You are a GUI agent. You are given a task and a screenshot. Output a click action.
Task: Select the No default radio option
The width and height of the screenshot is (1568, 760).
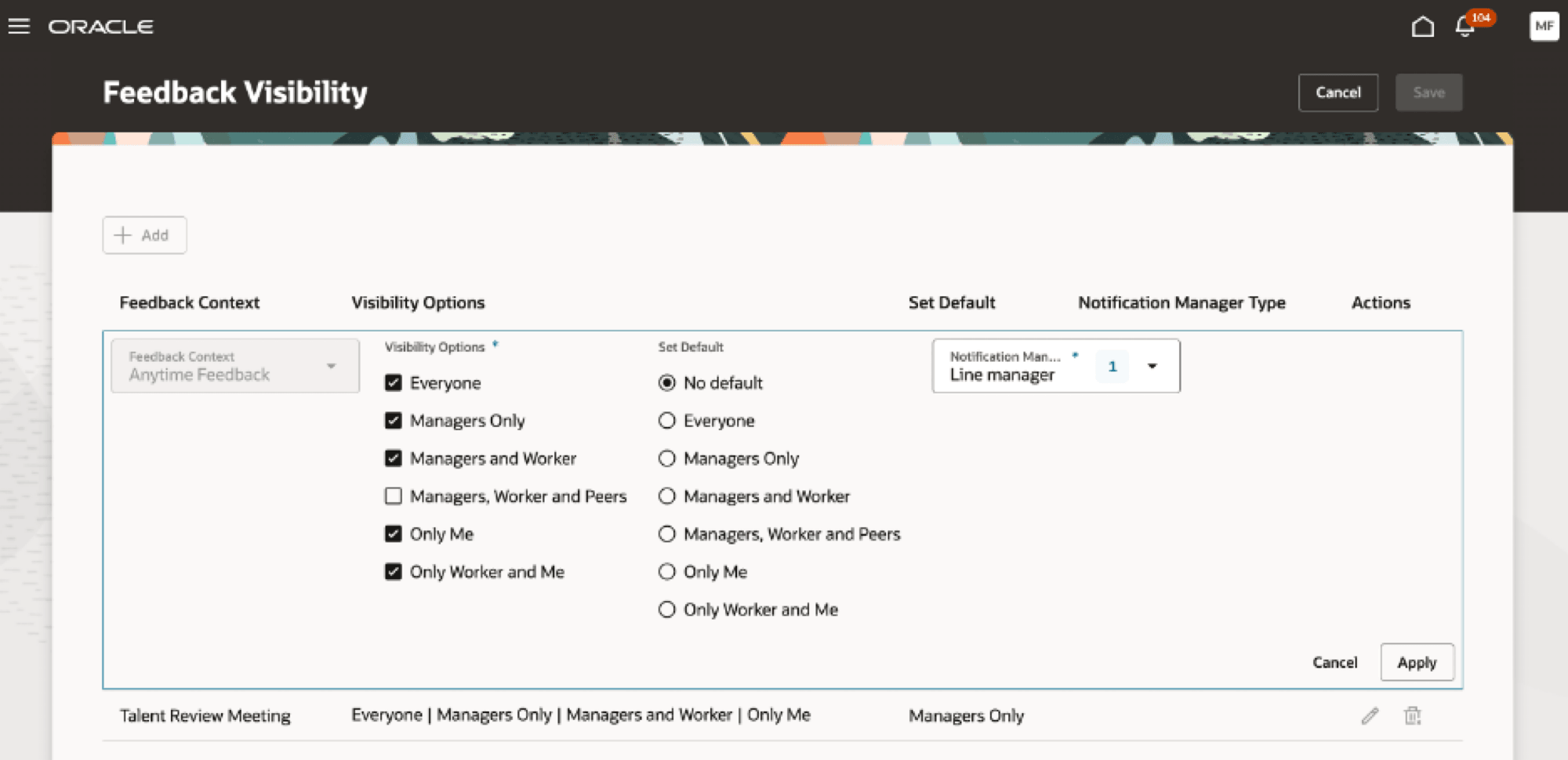point(667,382)
